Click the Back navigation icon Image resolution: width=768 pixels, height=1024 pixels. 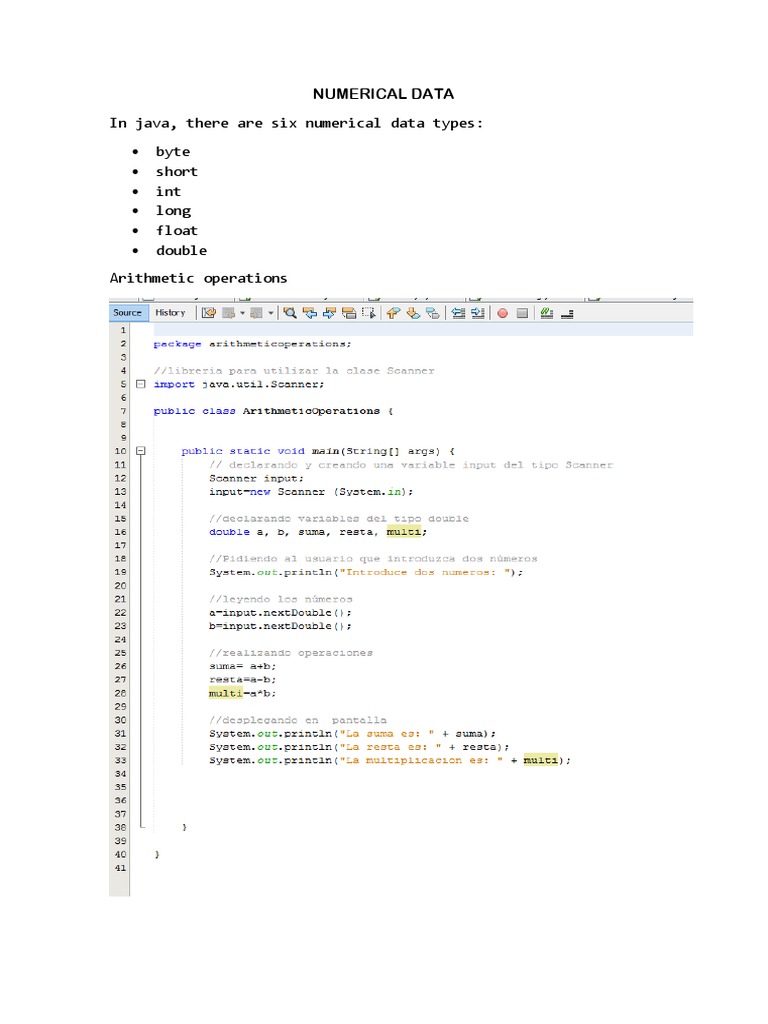click(x=229, y=313)
